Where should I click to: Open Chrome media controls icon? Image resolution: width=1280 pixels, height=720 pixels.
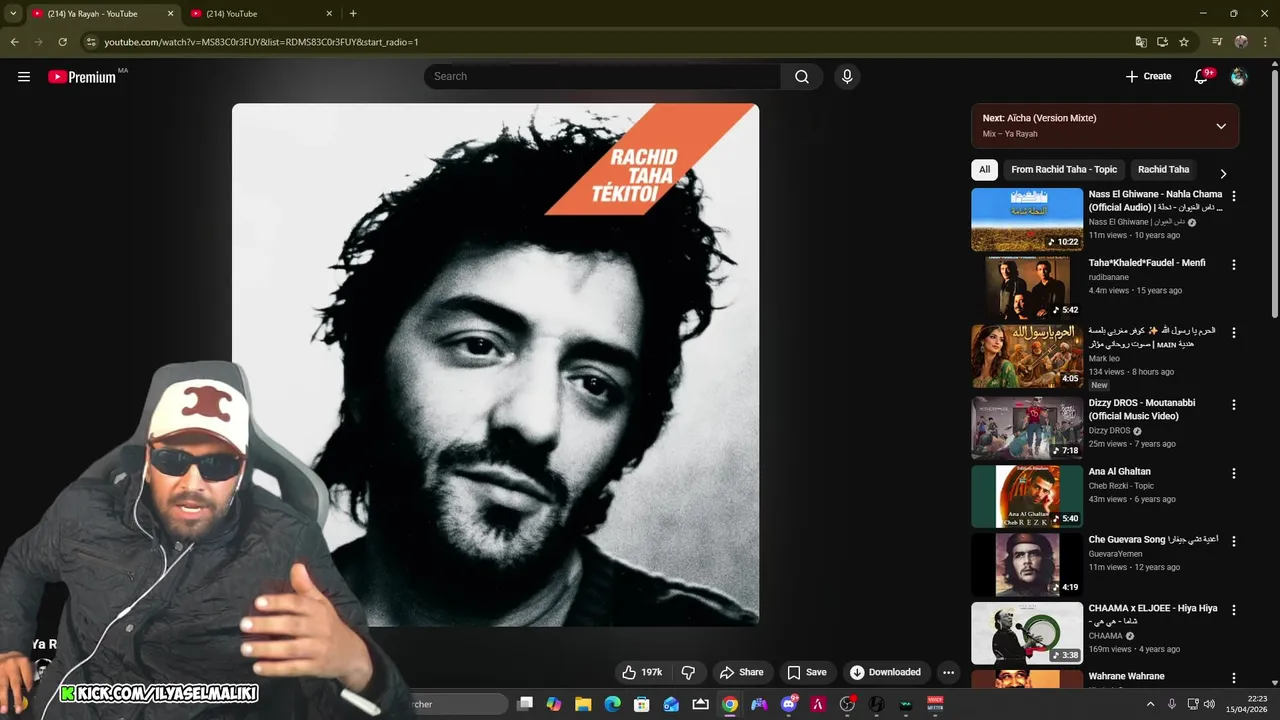(1217, 42)
